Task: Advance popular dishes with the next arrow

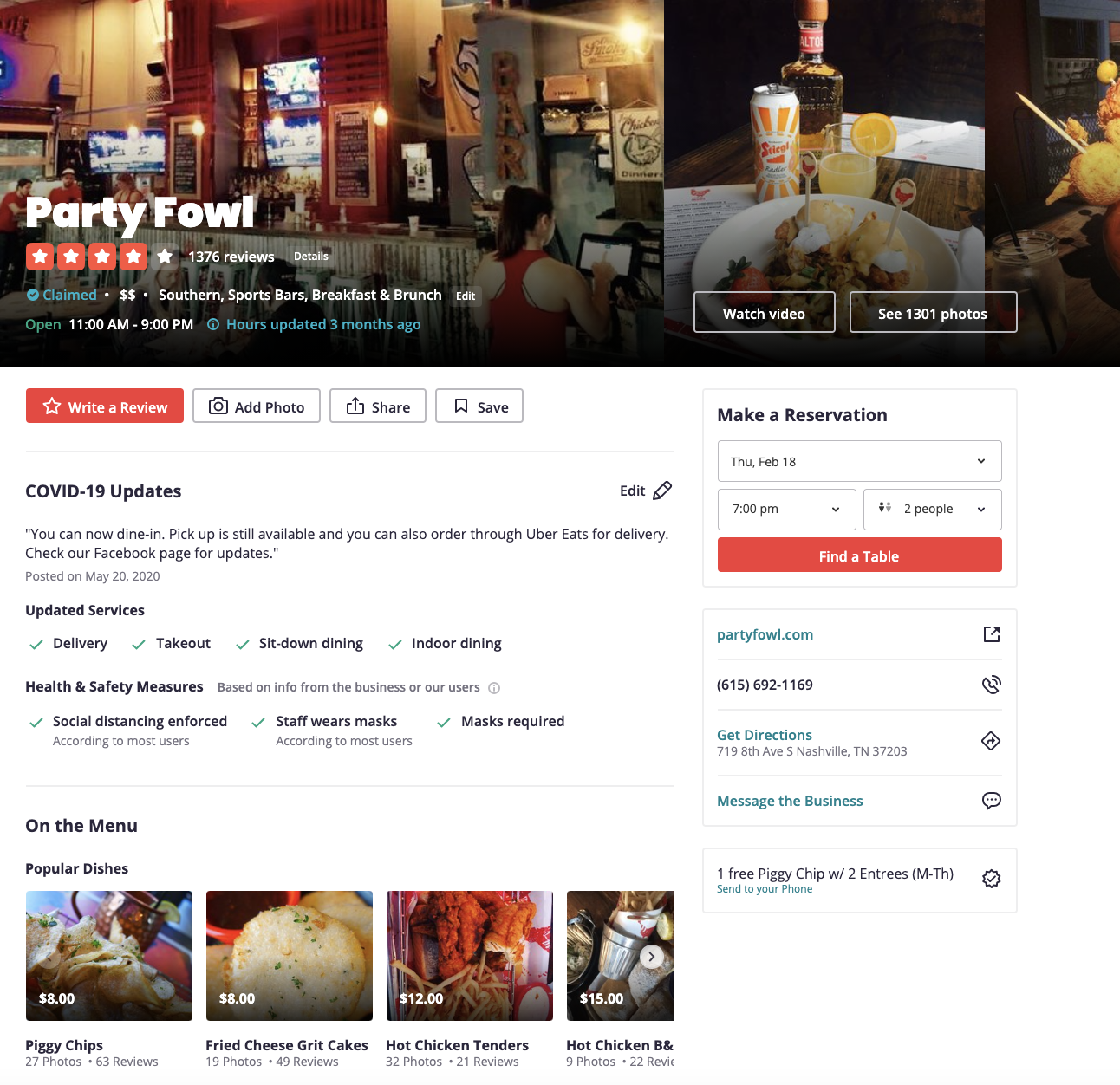Action: [x=652, y=957]
